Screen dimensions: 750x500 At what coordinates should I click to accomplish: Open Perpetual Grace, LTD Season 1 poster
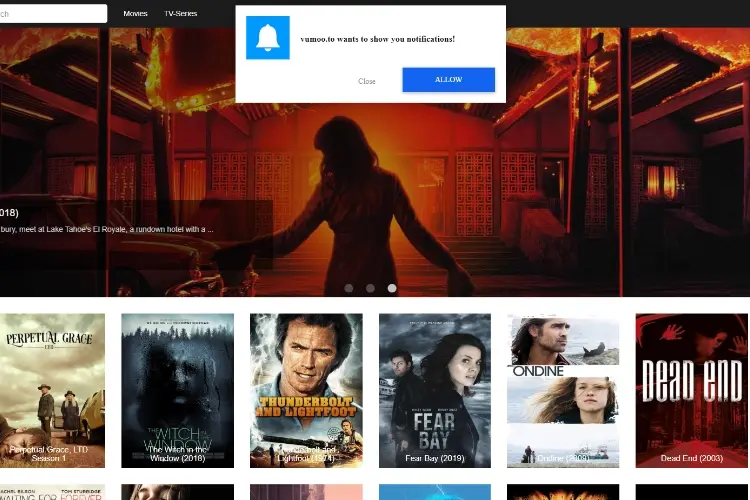click(x=52, y=390)
